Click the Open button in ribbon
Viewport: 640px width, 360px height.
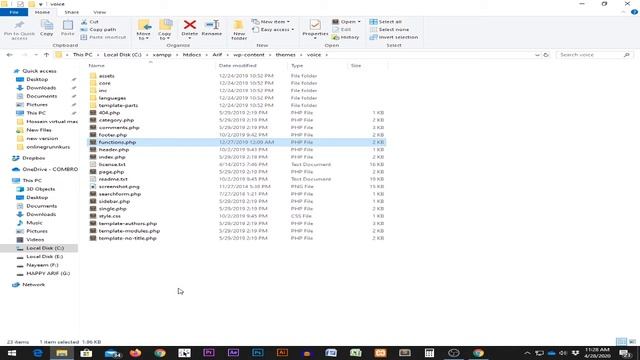coord(346,22)
